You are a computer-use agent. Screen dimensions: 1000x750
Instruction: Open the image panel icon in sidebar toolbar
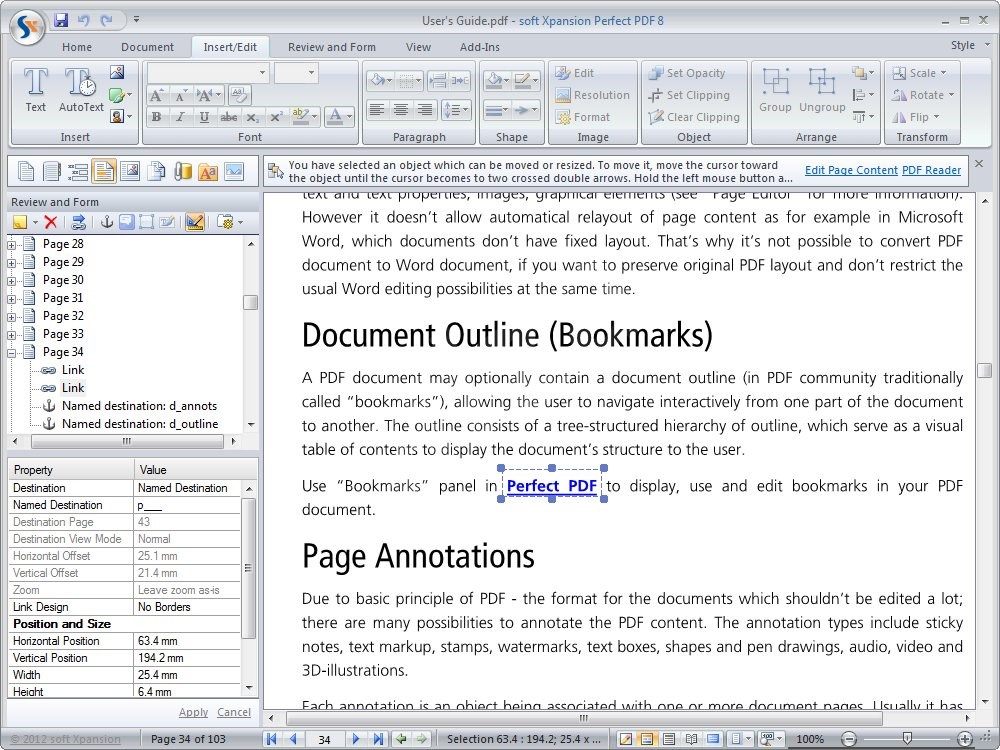pyautogui.click(x=129, y=172)
